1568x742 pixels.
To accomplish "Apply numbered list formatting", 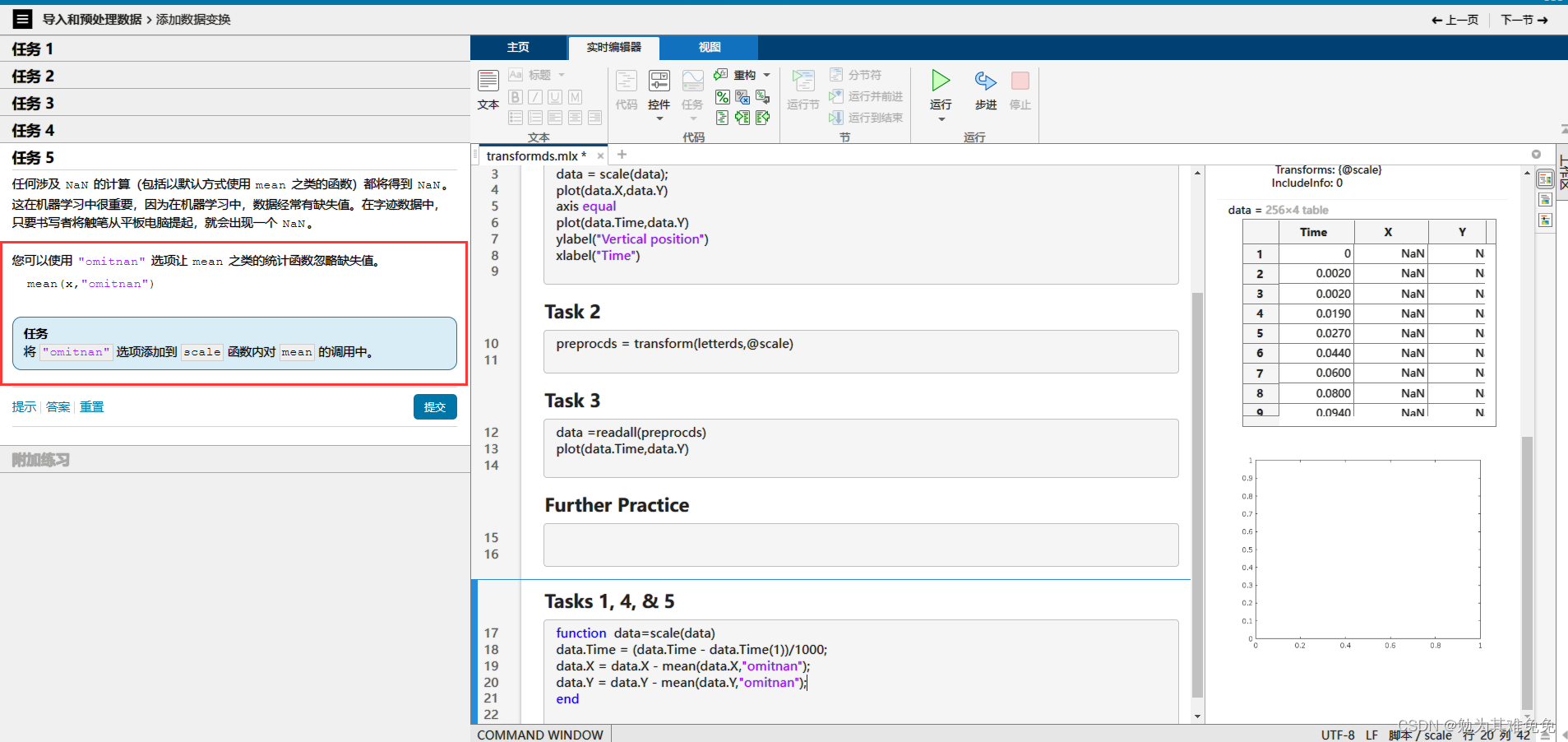I will (535, 118).
